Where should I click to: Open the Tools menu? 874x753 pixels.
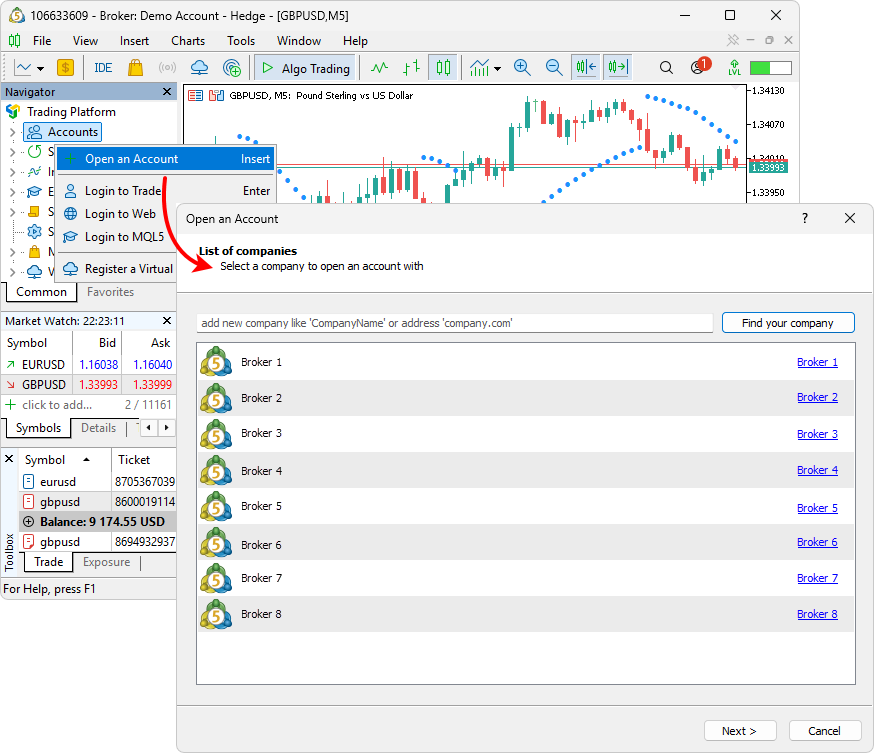click(241, 41)
